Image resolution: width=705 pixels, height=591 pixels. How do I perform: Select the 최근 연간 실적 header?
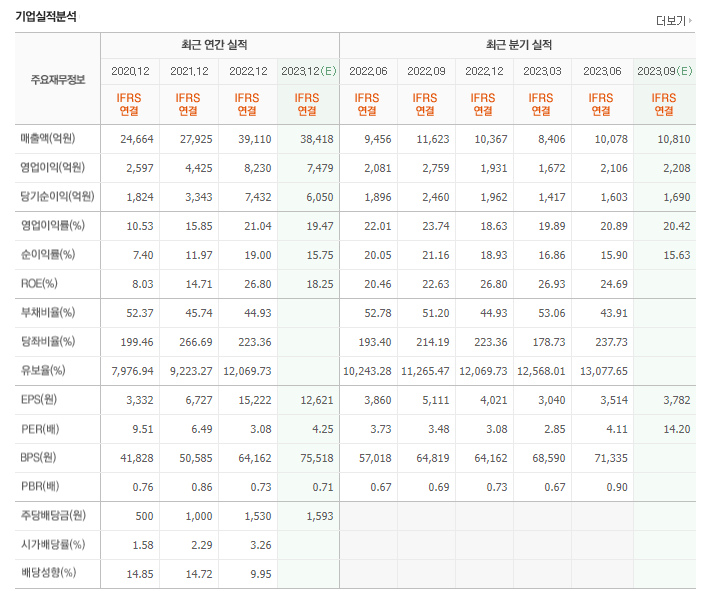(214, 45)
